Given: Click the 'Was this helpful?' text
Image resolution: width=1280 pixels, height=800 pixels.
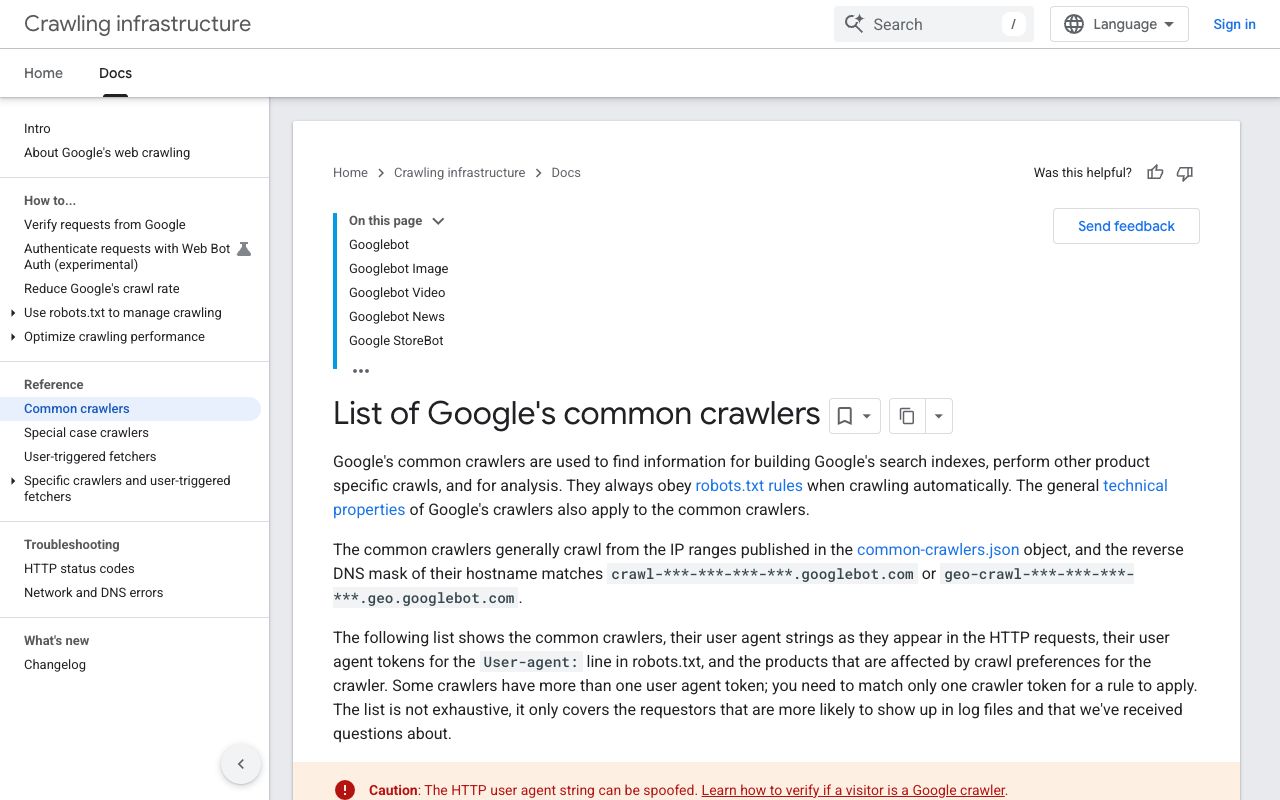Looking at the screenshot, I should pos(1083,173).
